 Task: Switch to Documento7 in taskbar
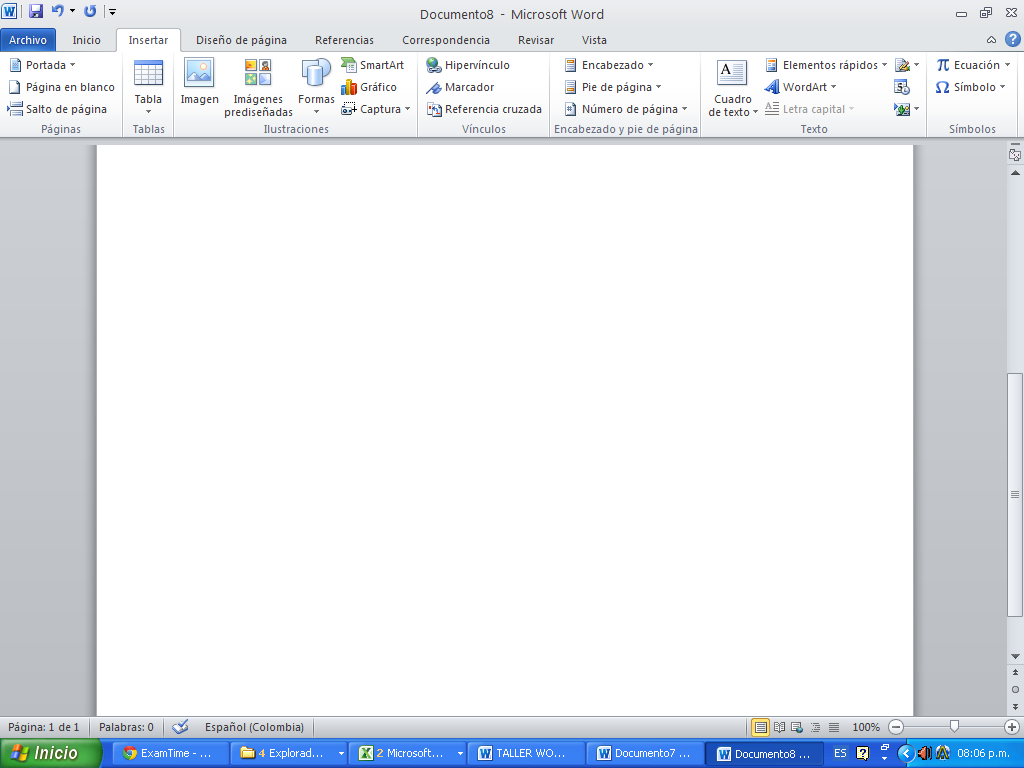[645, 753]
